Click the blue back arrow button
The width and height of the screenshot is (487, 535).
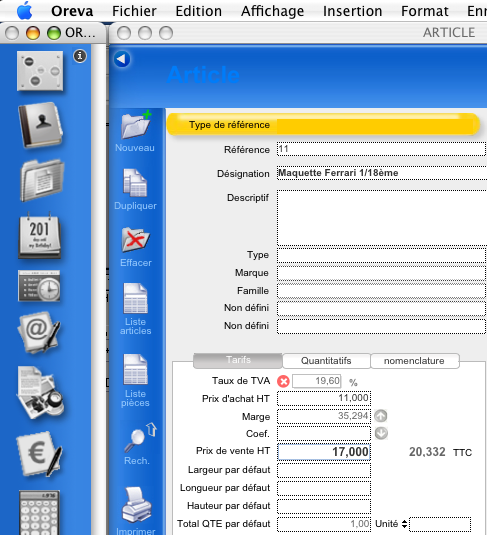pos(122,59)
